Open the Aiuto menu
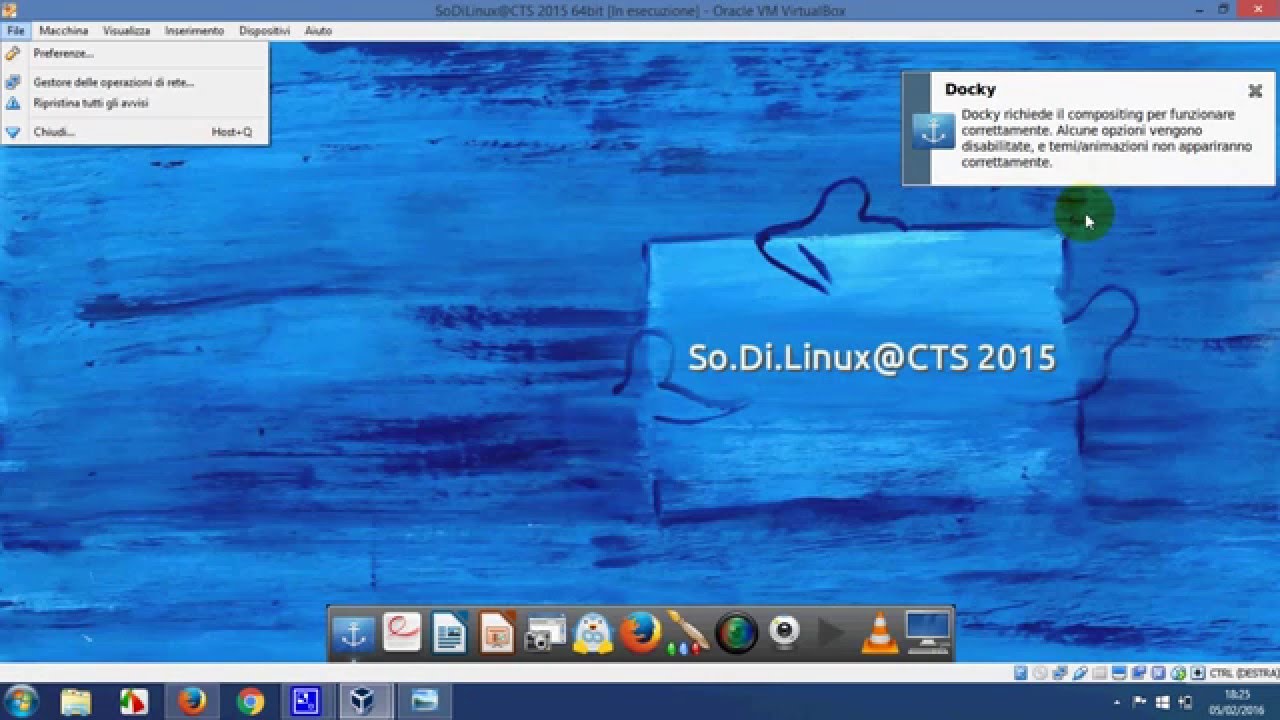1280x720 pixels. (x=318, y=31)
